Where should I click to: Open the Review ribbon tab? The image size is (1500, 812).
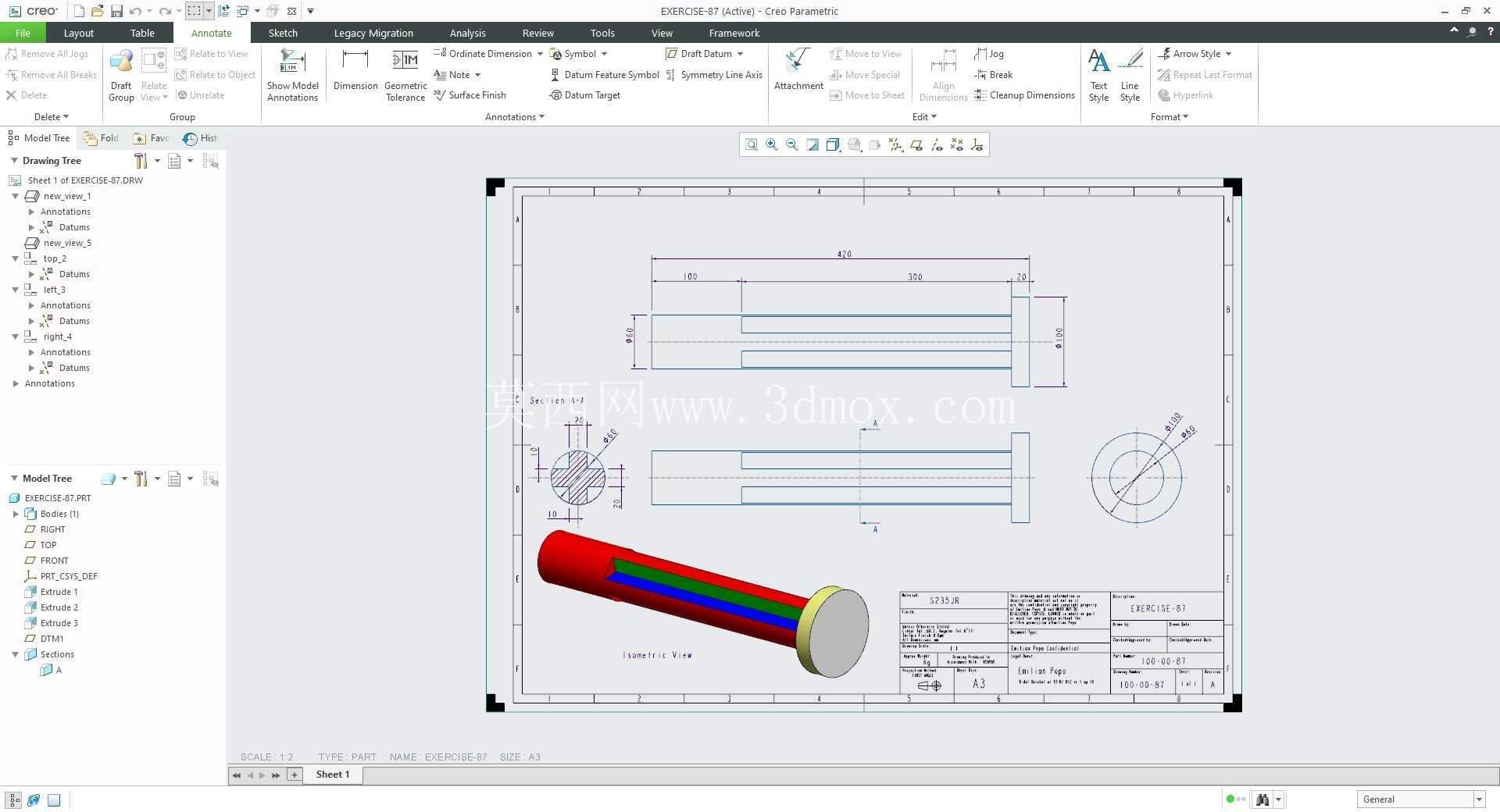[537, 33]
